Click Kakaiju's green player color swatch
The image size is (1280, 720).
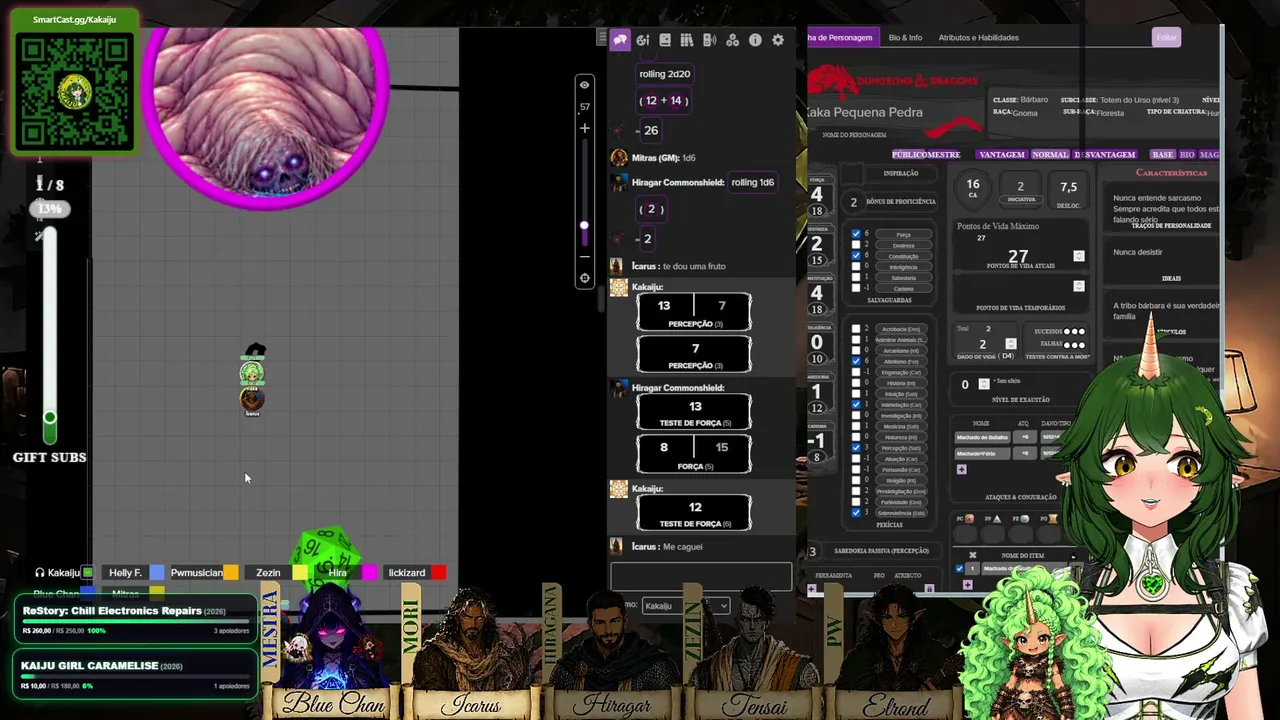pos(88,573)
